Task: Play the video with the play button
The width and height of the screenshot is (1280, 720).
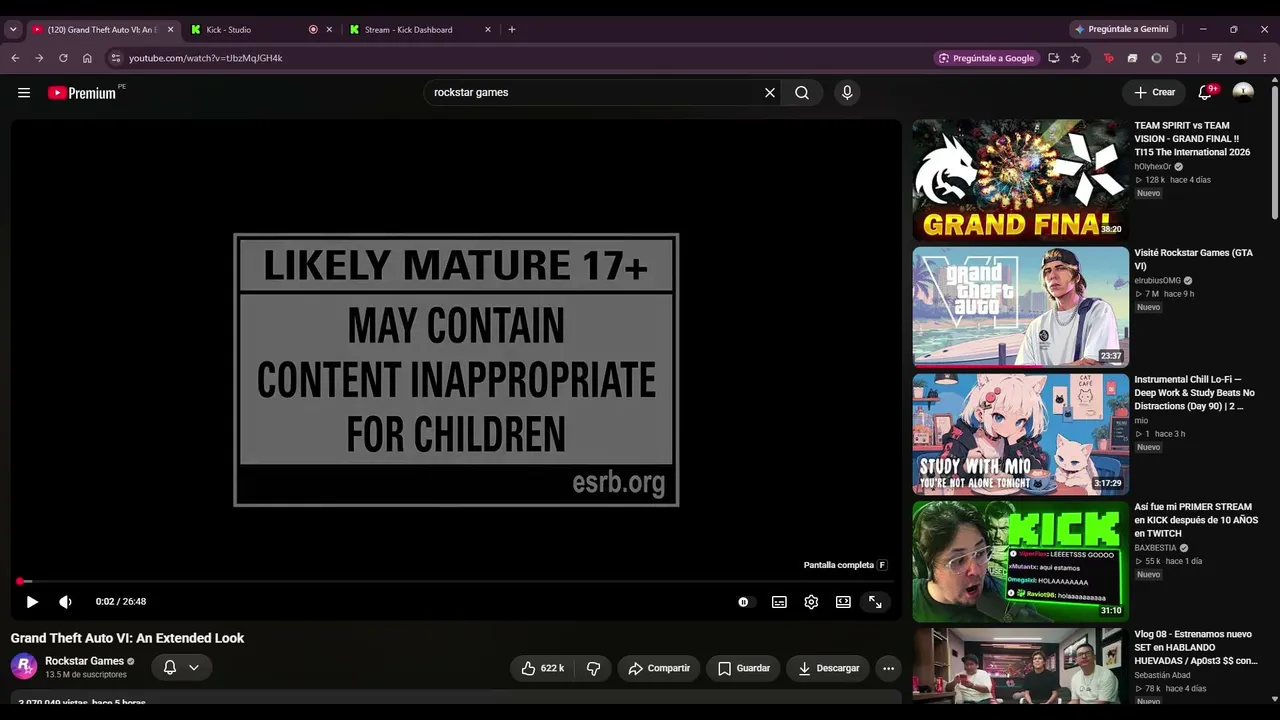Action: coord(32,602)
